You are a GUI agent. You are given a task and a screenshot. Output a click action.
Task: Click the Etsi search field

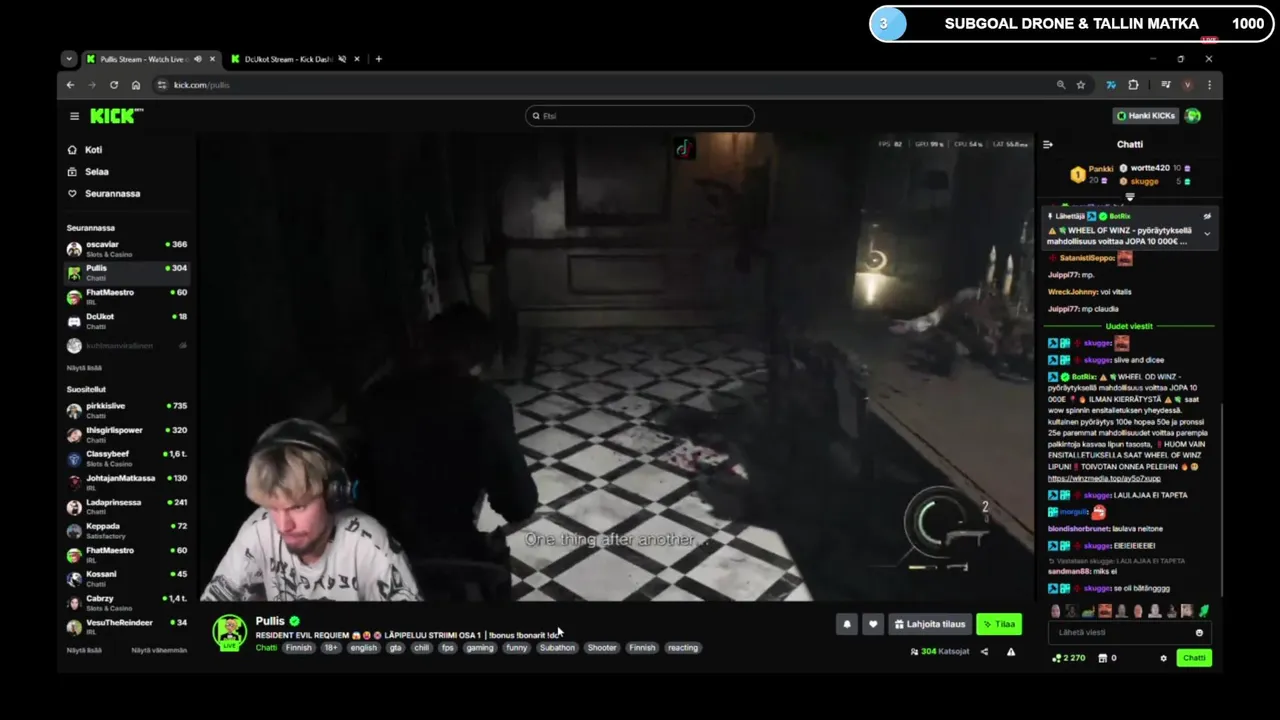click(x=640, y=116)
